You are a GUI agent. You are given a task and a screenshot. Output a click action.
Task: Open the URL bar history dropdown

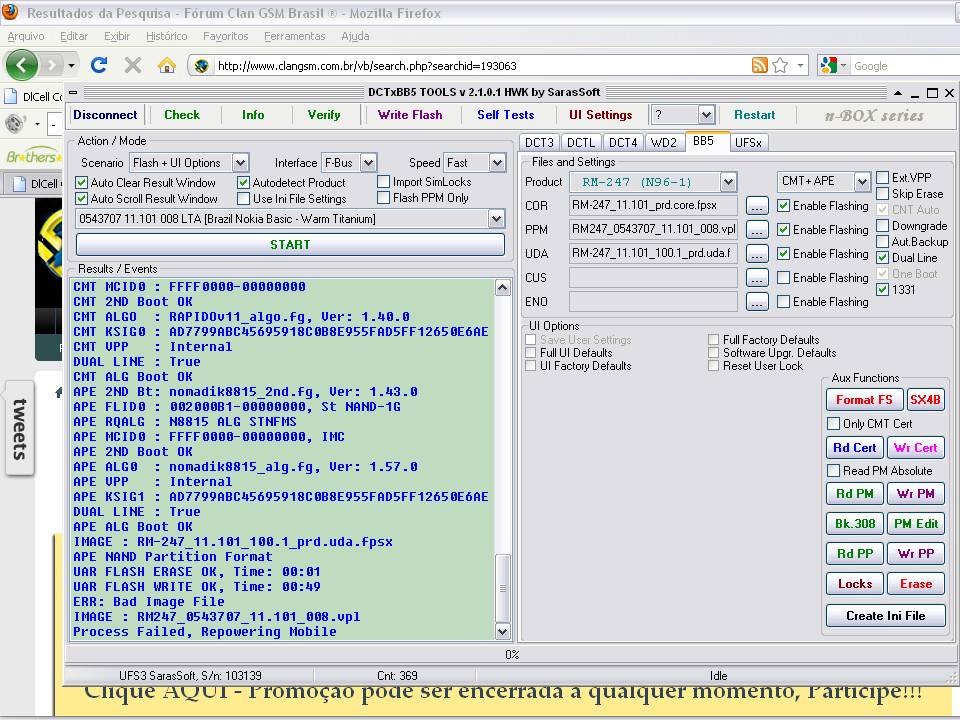tap(800, 65)
